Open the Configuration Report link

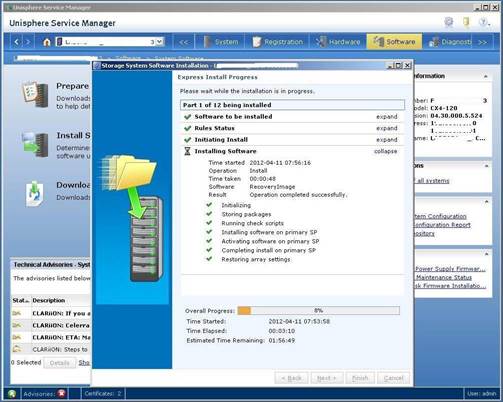pos(442,225)
